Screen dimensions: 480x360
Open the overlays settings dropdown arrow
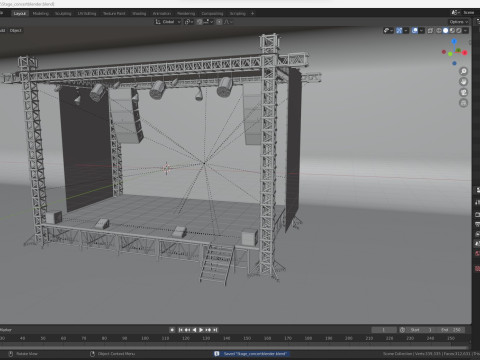click(x=422, y=30)
